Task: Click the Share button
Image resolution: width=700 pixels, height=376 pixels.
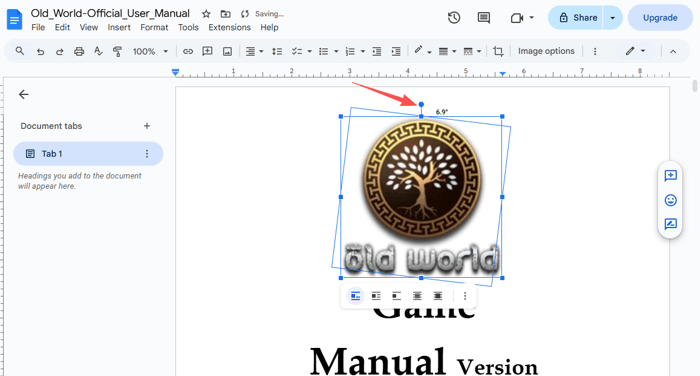Action: click(576, 18)
